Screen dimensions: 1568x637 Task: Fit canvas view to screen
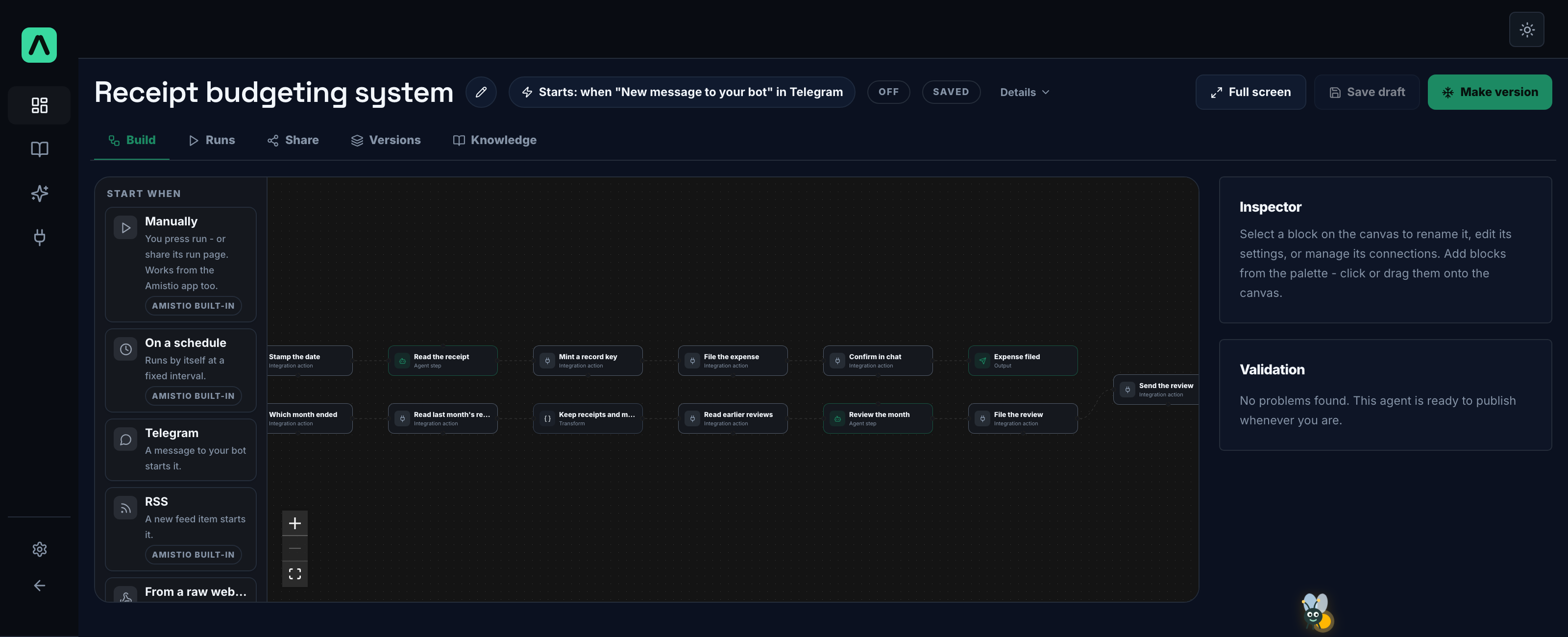pyautogui.click(x=294, y=574)
